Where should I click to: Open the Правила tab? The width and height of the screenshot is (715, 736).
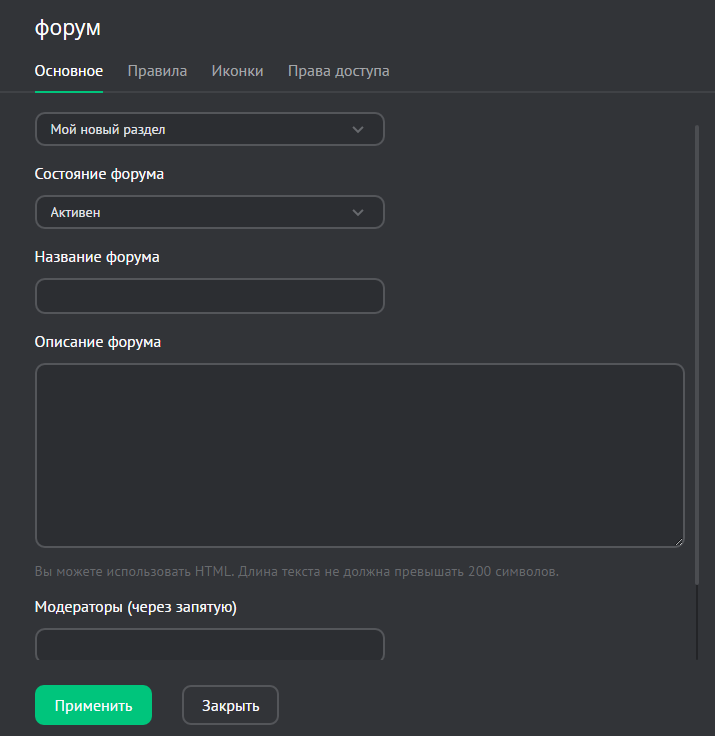157,71
